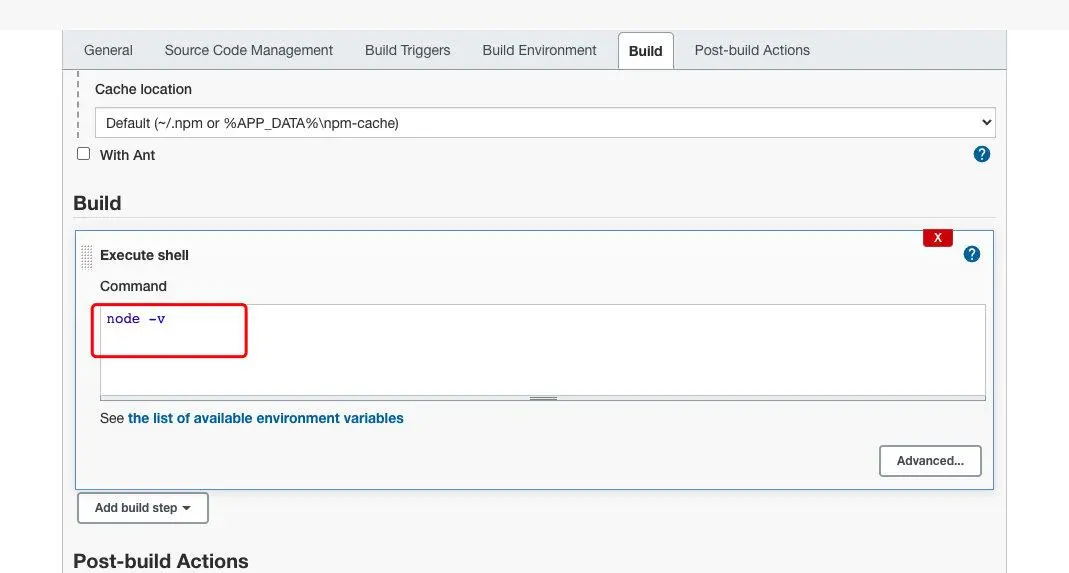Click inside the Command text area

click(x=543, y=350)
